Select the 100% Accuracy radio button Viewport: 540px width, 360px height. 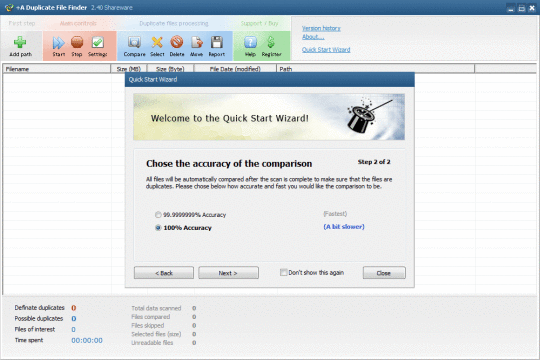pos(158,228)
